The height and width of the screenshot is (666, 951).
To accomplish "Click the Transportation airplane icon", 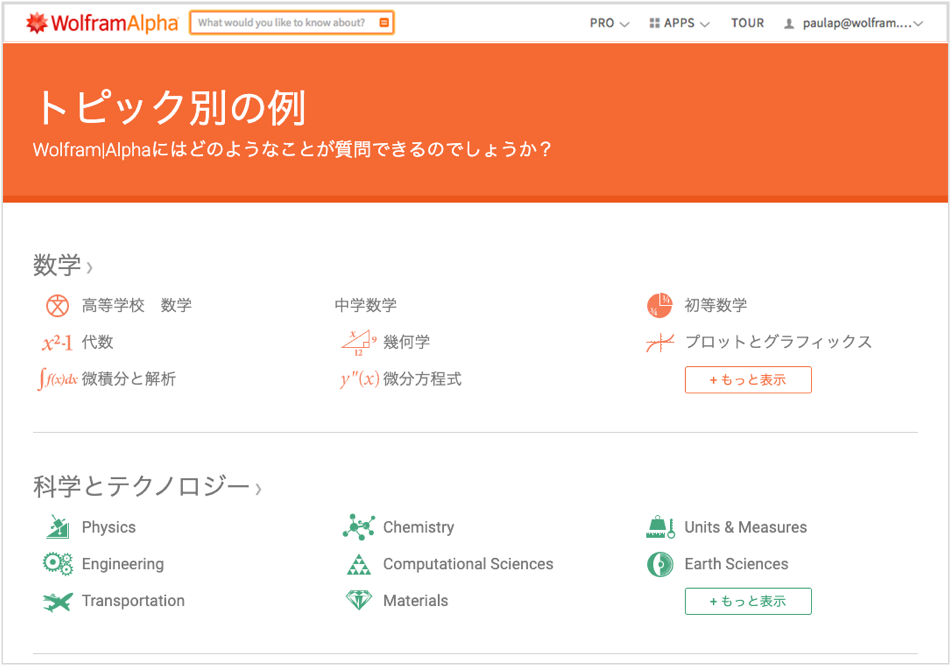I will tap(57, 601).
